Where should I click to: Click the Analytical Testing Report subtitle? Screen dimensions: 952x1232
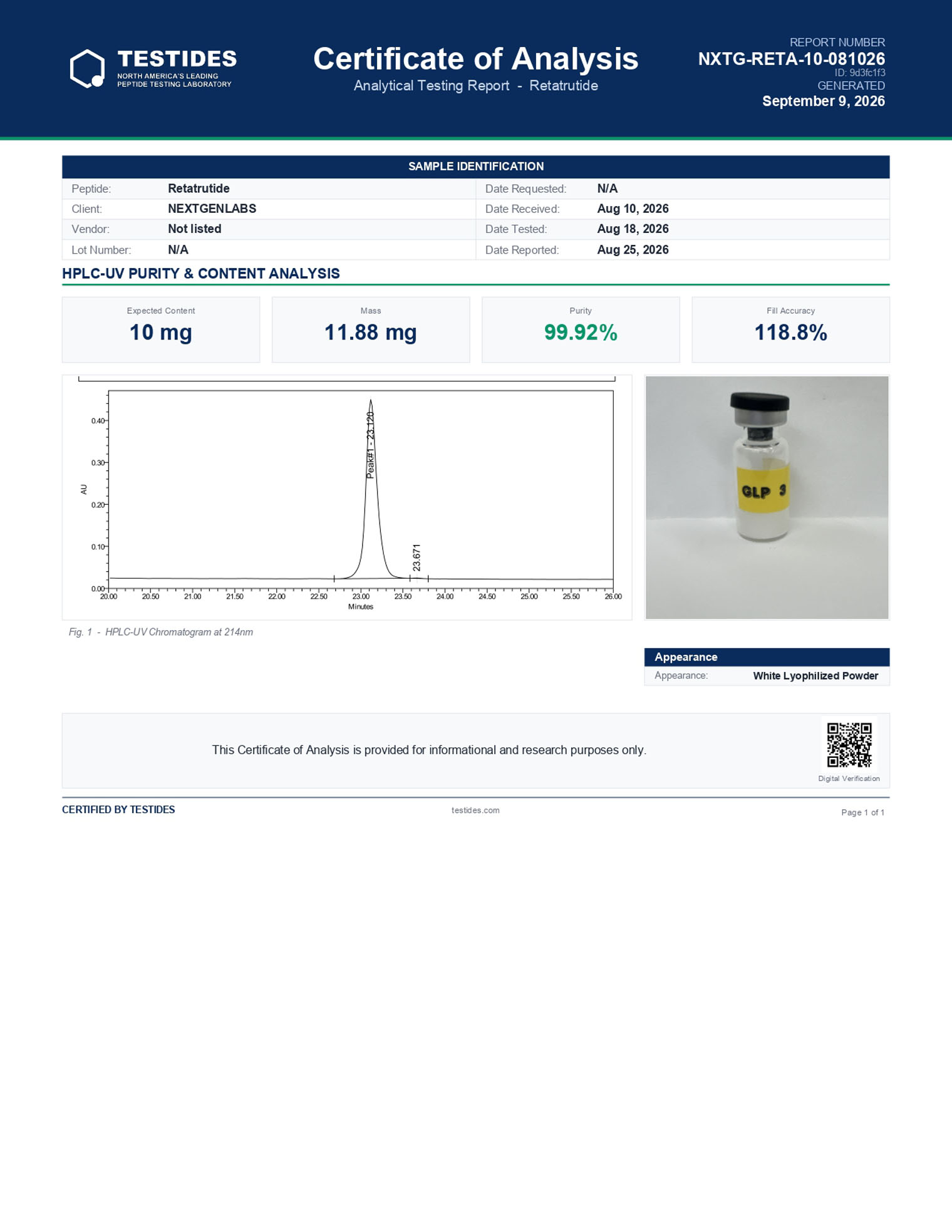coord(475,86)
